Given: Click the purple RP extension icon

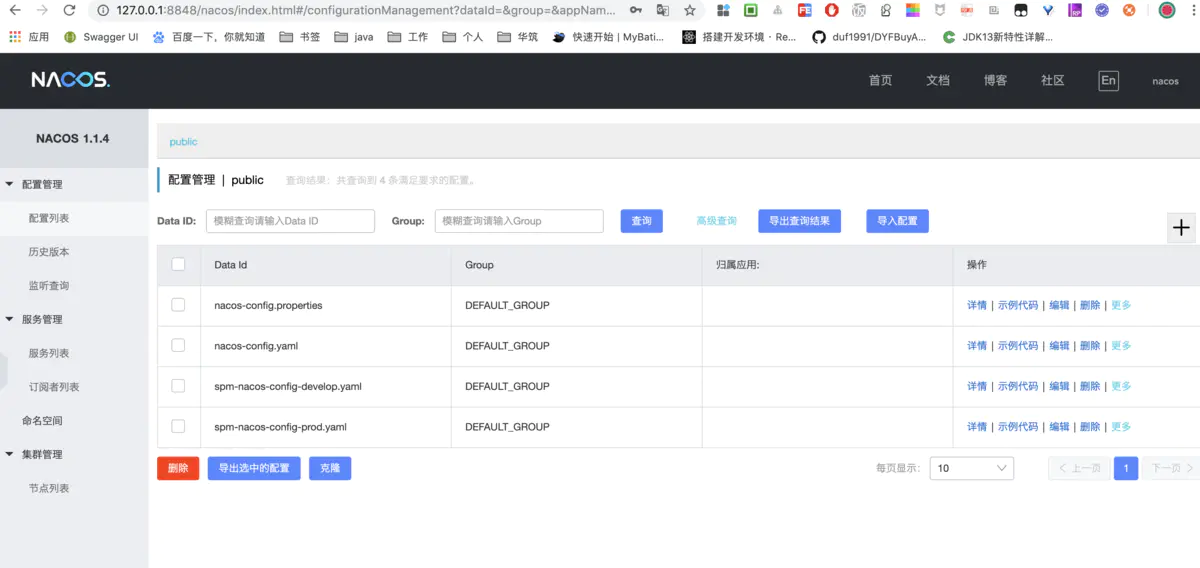Looking at the screenshot, I should [1075, 10].
